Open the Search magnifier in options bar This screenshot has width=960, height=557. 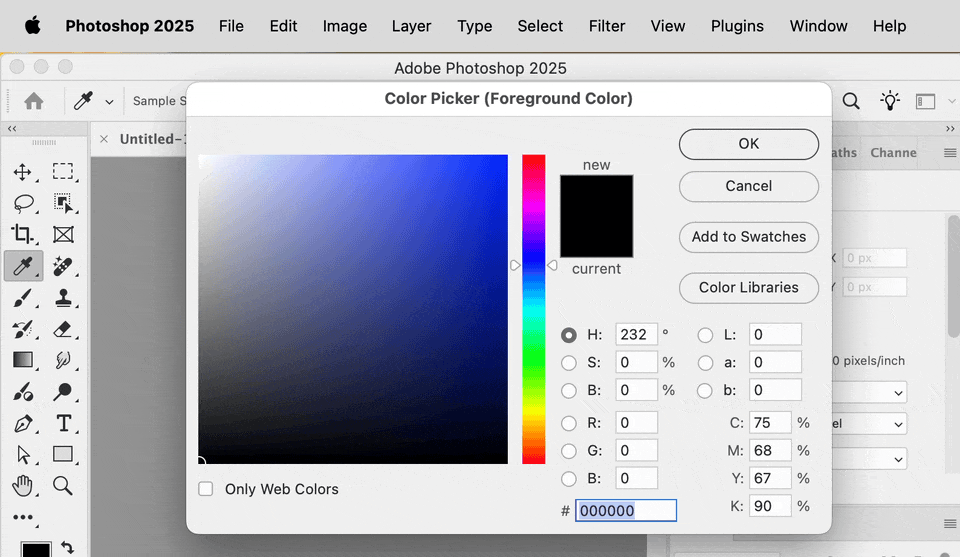pos(851,101)
